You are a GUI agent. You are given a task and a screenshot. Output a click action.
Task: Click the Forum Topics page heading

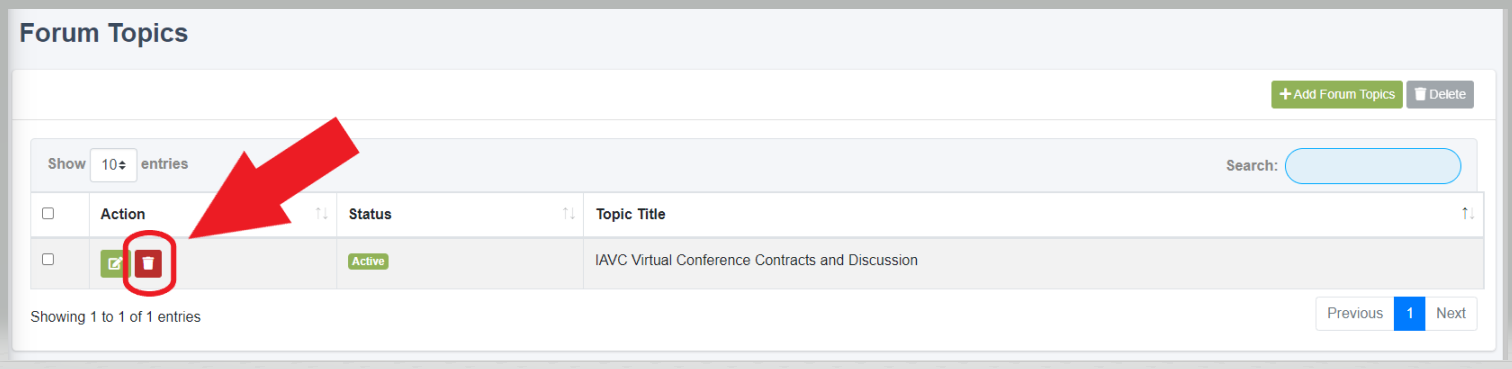pos(104,33)
